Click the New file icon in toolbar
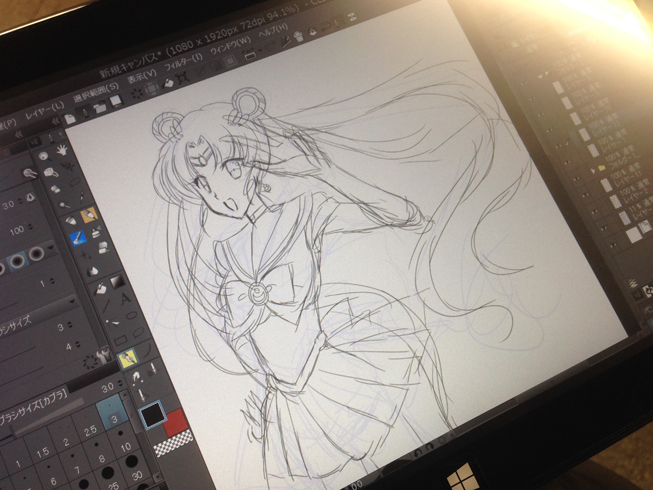Image resolution: width=653 pixels, height=490 pixels. pos(70,119)
